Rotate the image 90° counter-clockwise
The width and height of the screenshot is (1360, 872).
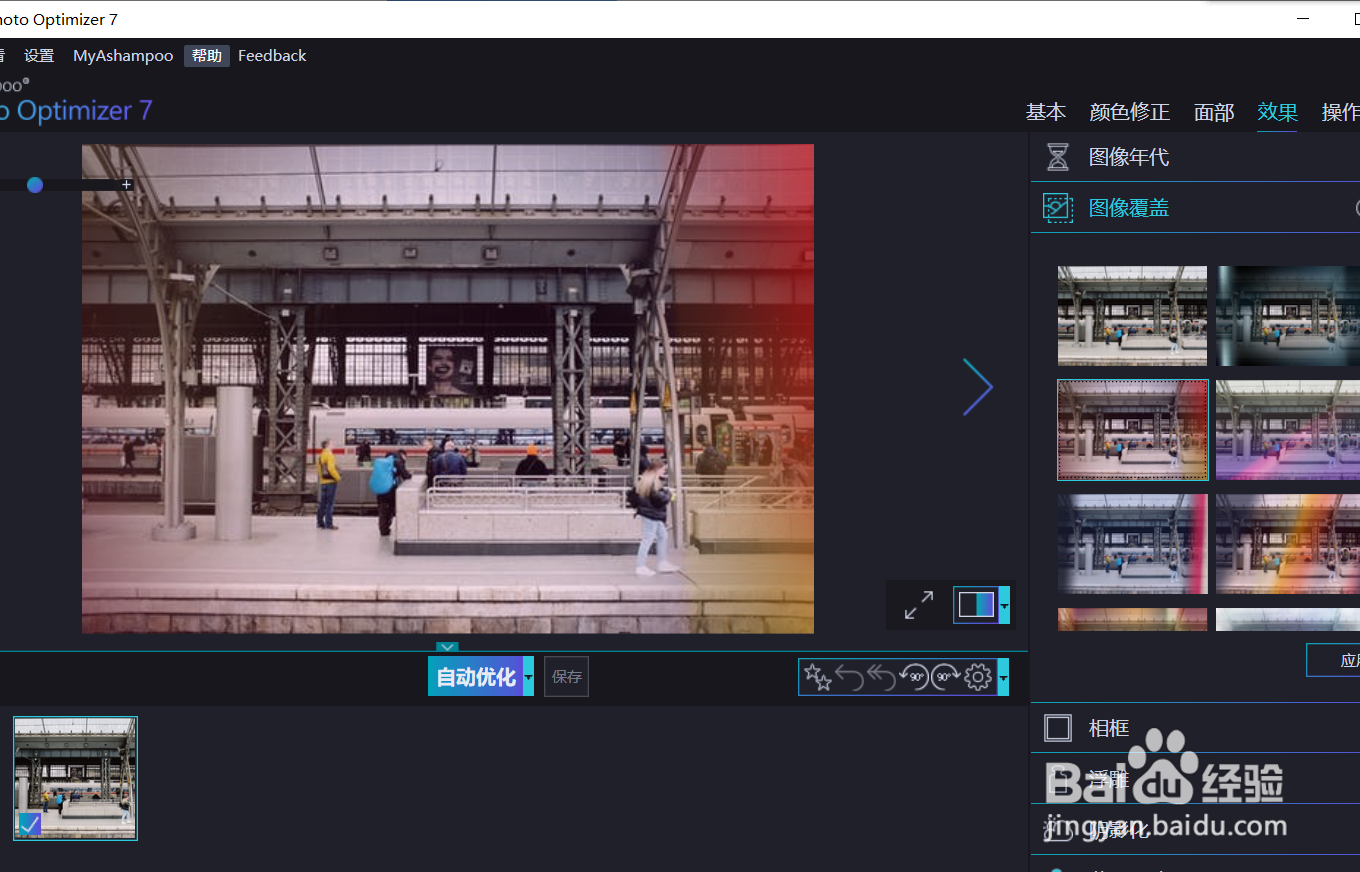pos(914,677)
